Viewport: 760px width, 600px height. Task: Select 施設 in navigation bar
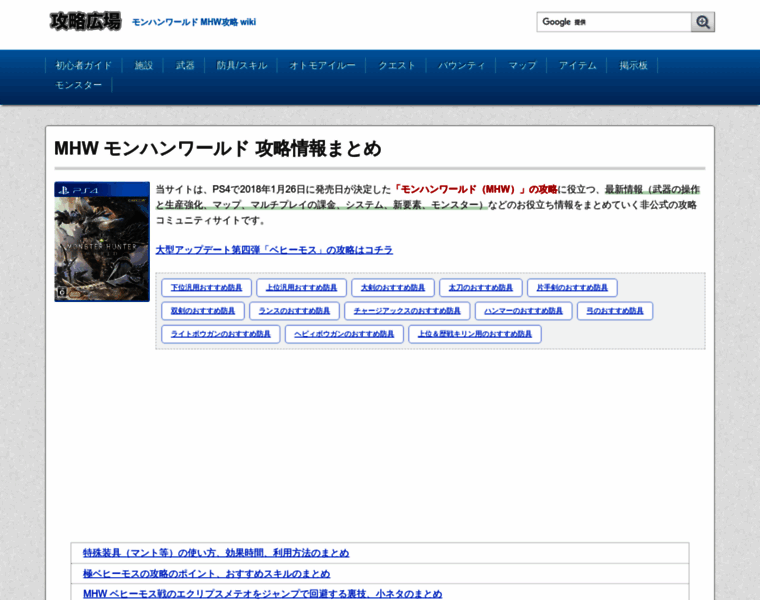pos(143,65)
